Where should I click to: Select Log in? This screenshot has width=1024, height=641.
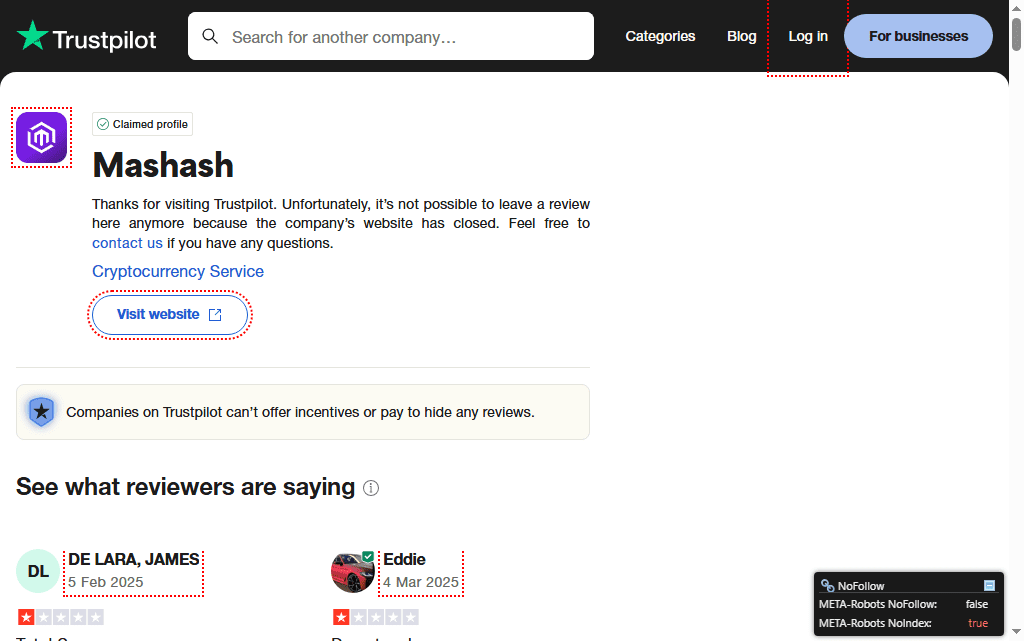pyautogui.click(x=808, y=37)
